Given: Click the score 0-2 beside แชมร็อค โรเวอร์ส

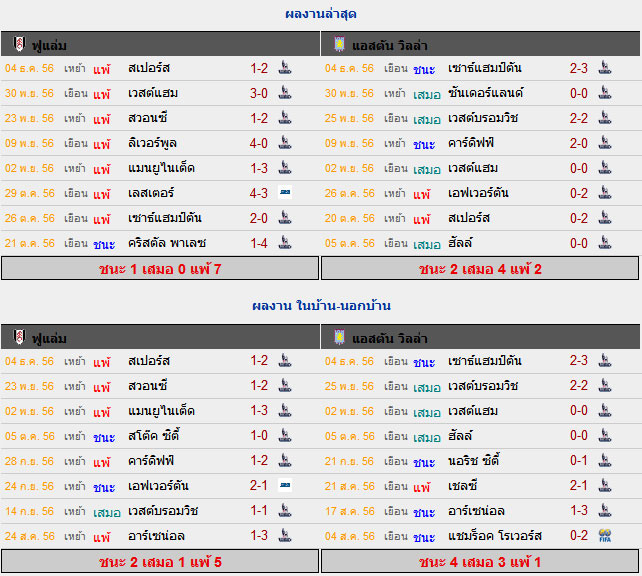Looking at the screenshot, I should [579, 535].
